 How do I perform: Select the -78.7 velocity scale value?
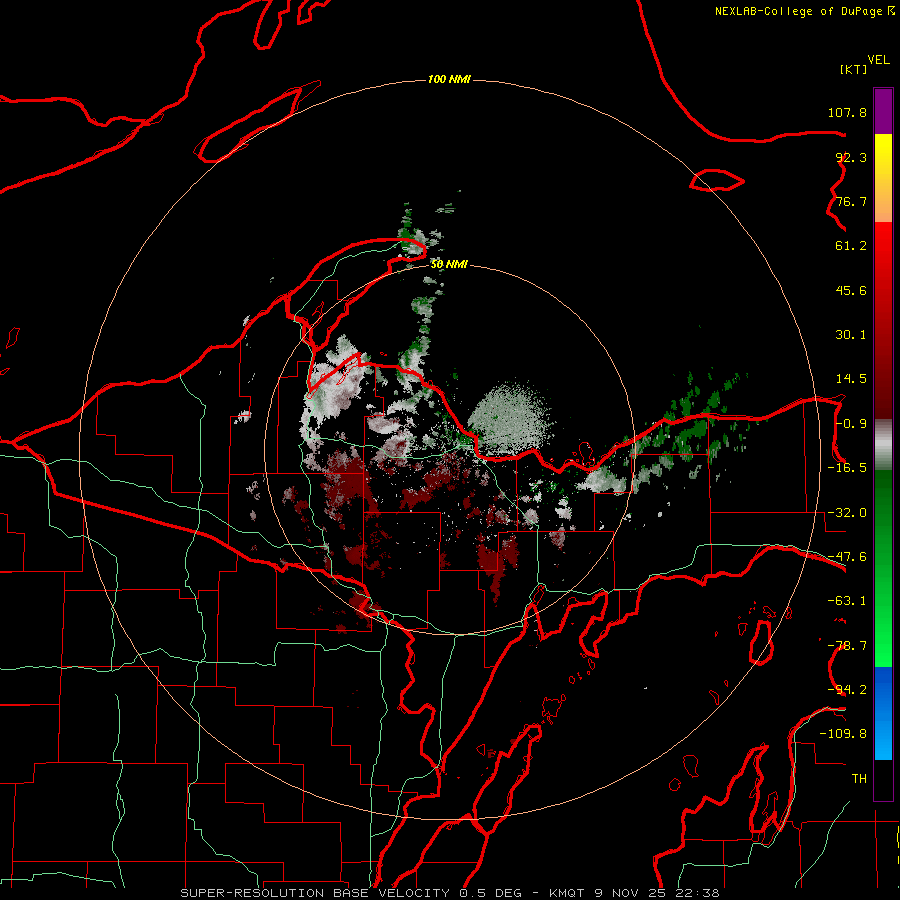[x=847, y=646]
